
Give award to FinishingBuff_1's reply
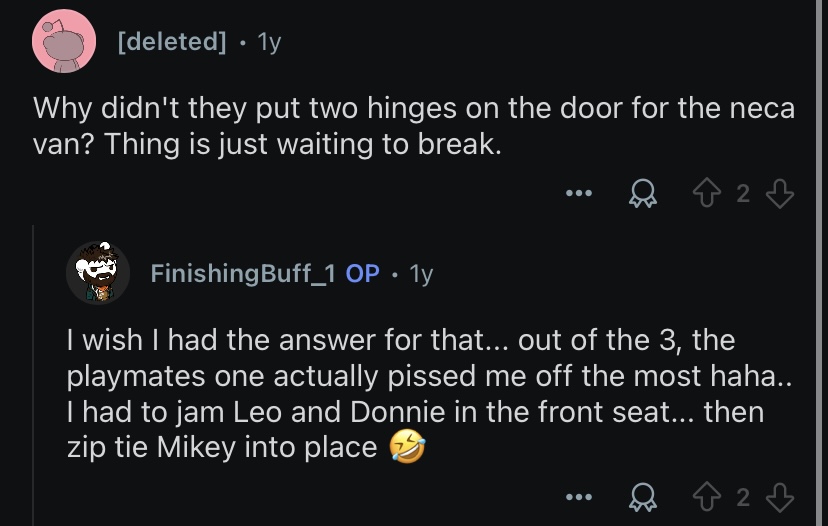point(643,497)
